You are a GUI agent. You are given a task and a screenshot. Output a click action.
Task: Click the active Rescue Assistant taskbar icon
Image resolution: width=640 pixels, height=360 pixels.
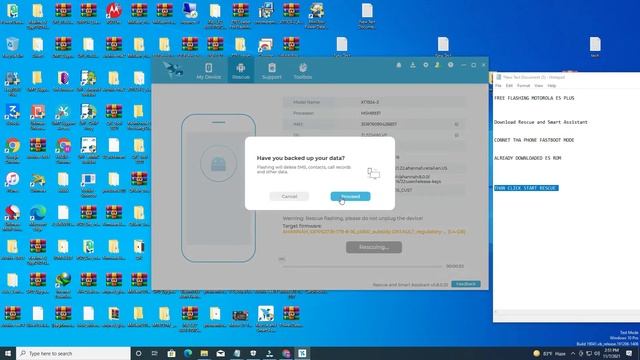click(302, 353)
